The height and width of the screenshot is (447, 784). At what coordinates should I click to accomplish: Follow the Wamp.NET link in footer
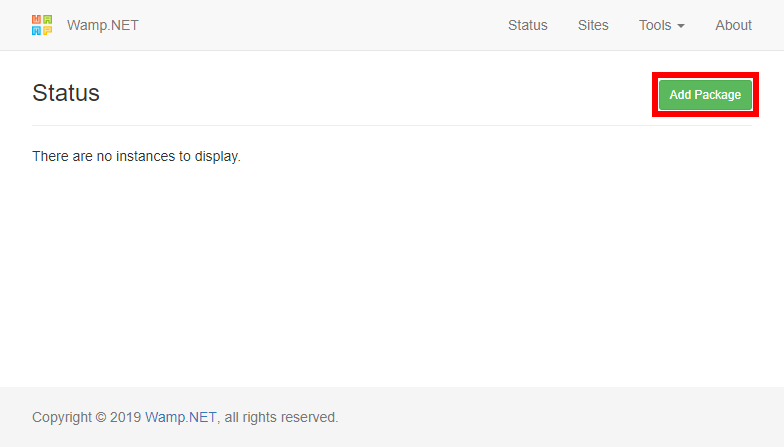[180, 417]
